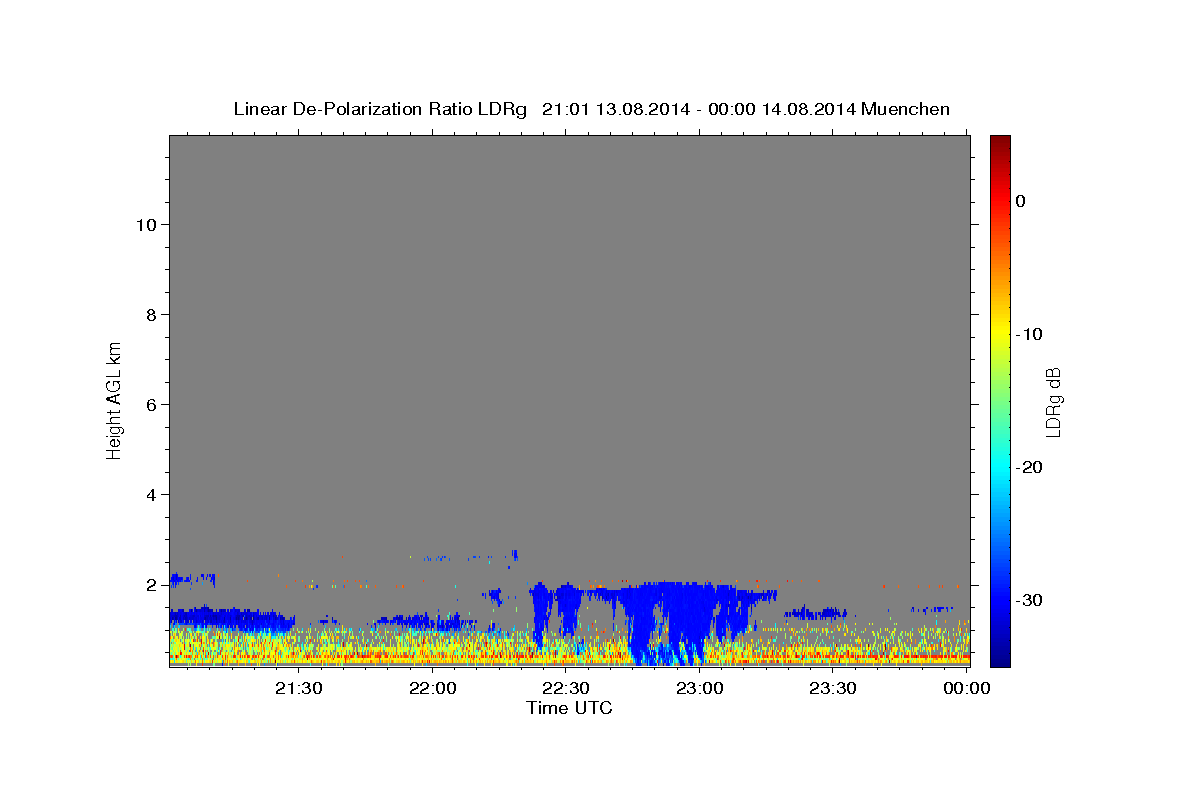This screenshot has height=800, width=1200.
Task: Select the 00:00 time tick label
Action: point(966,688)
